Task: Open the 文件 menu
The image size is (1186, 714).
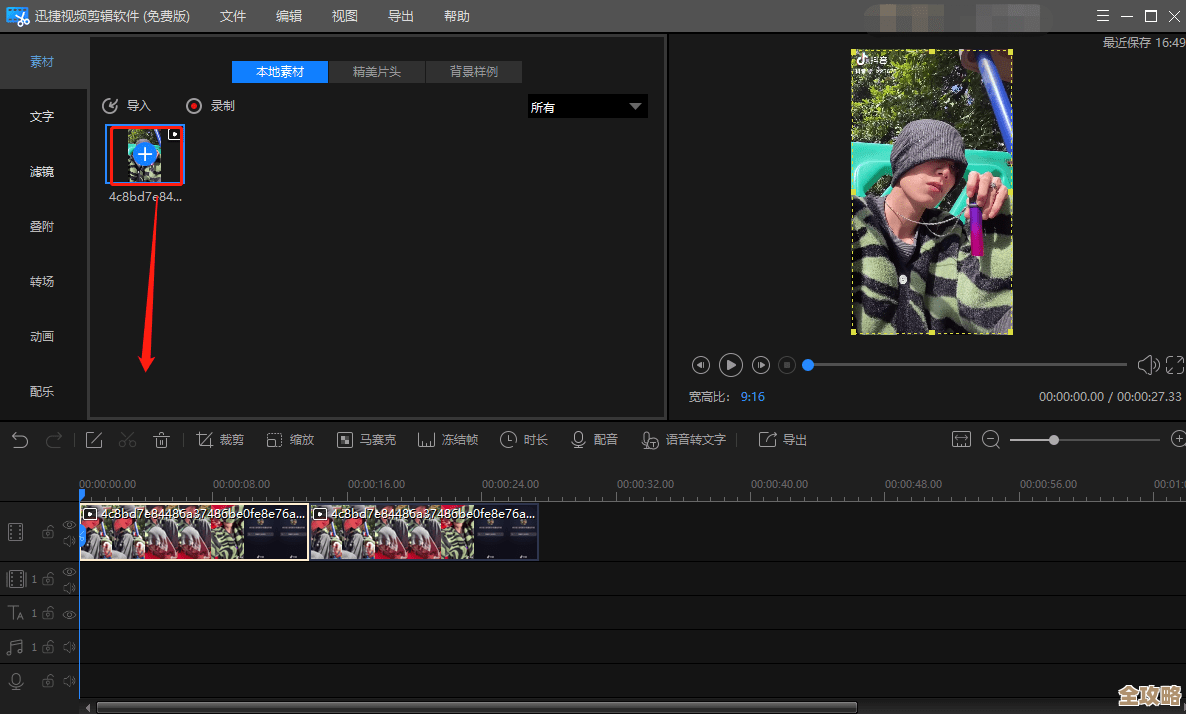Action: (x=233, y=16)
